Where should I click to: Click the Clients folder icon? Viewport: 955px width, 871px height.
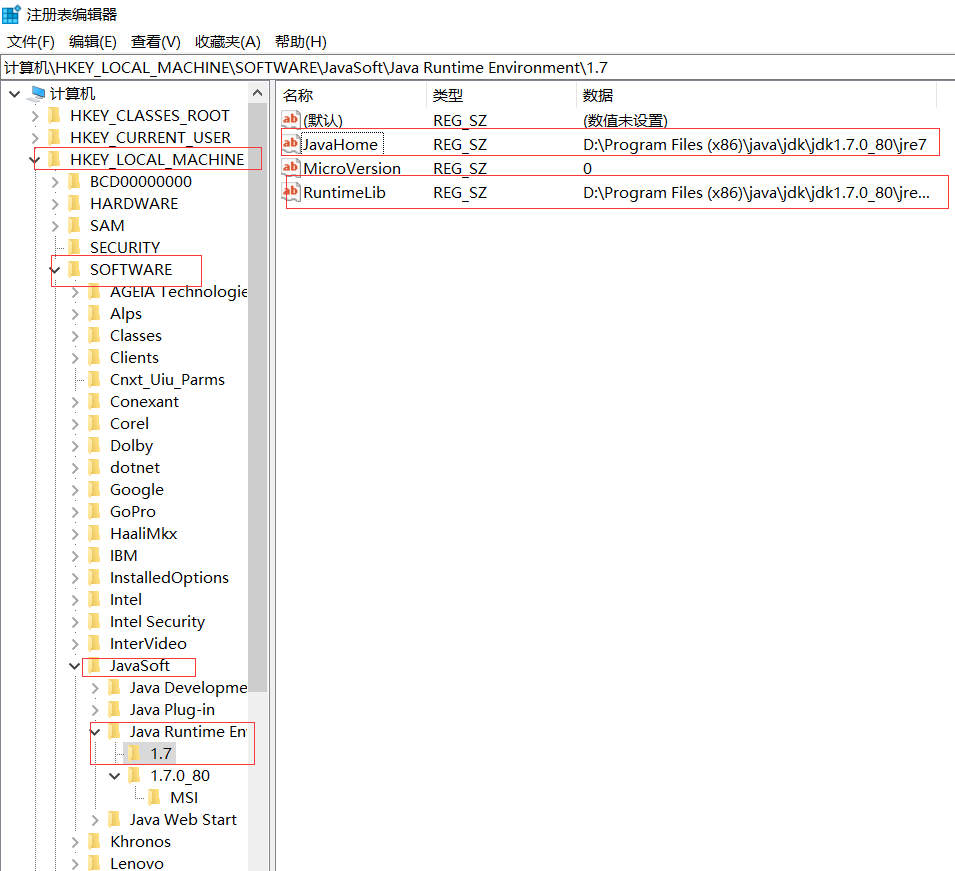tap(94, 357)
